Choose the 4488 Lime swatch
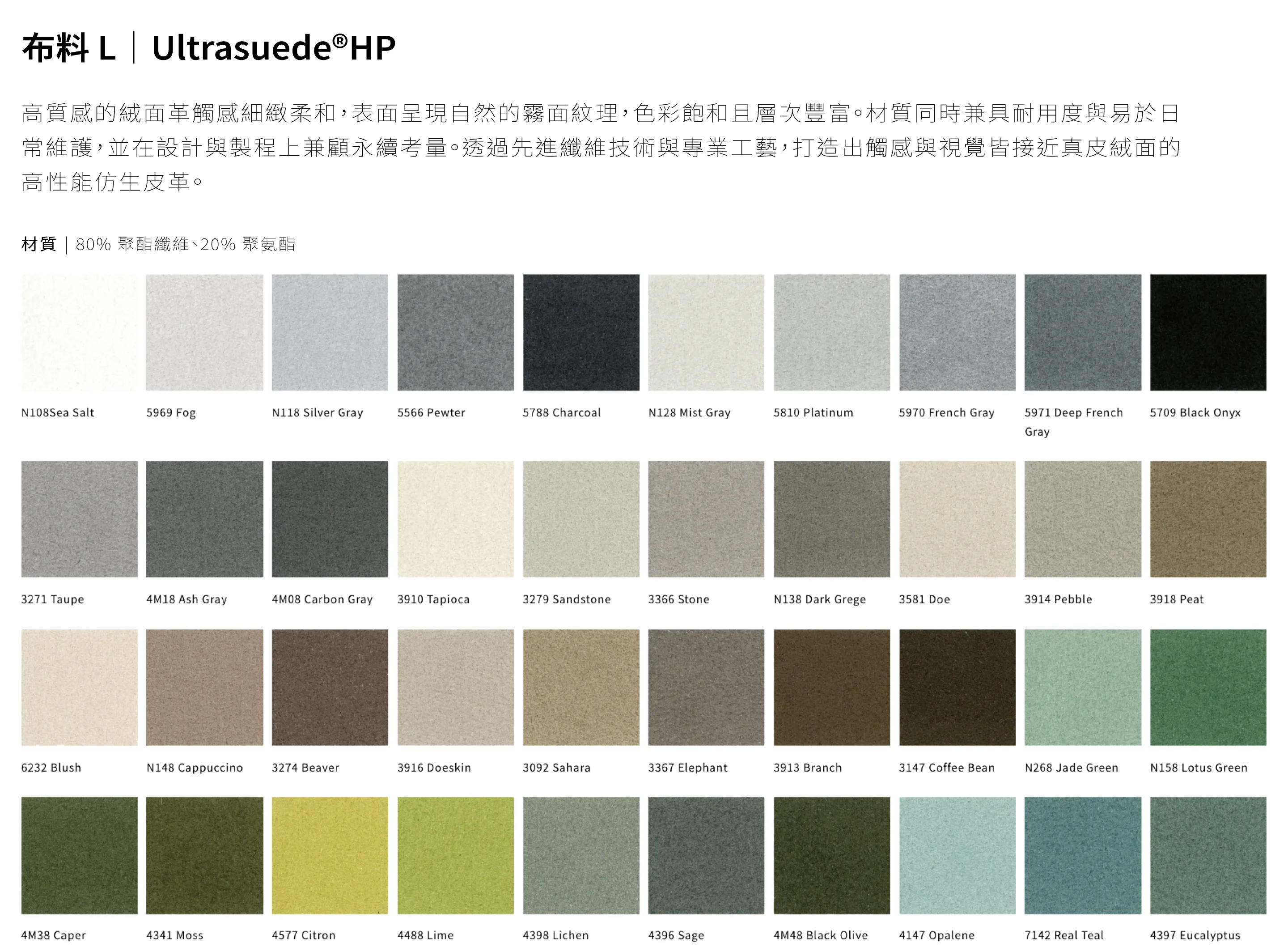 456,855
